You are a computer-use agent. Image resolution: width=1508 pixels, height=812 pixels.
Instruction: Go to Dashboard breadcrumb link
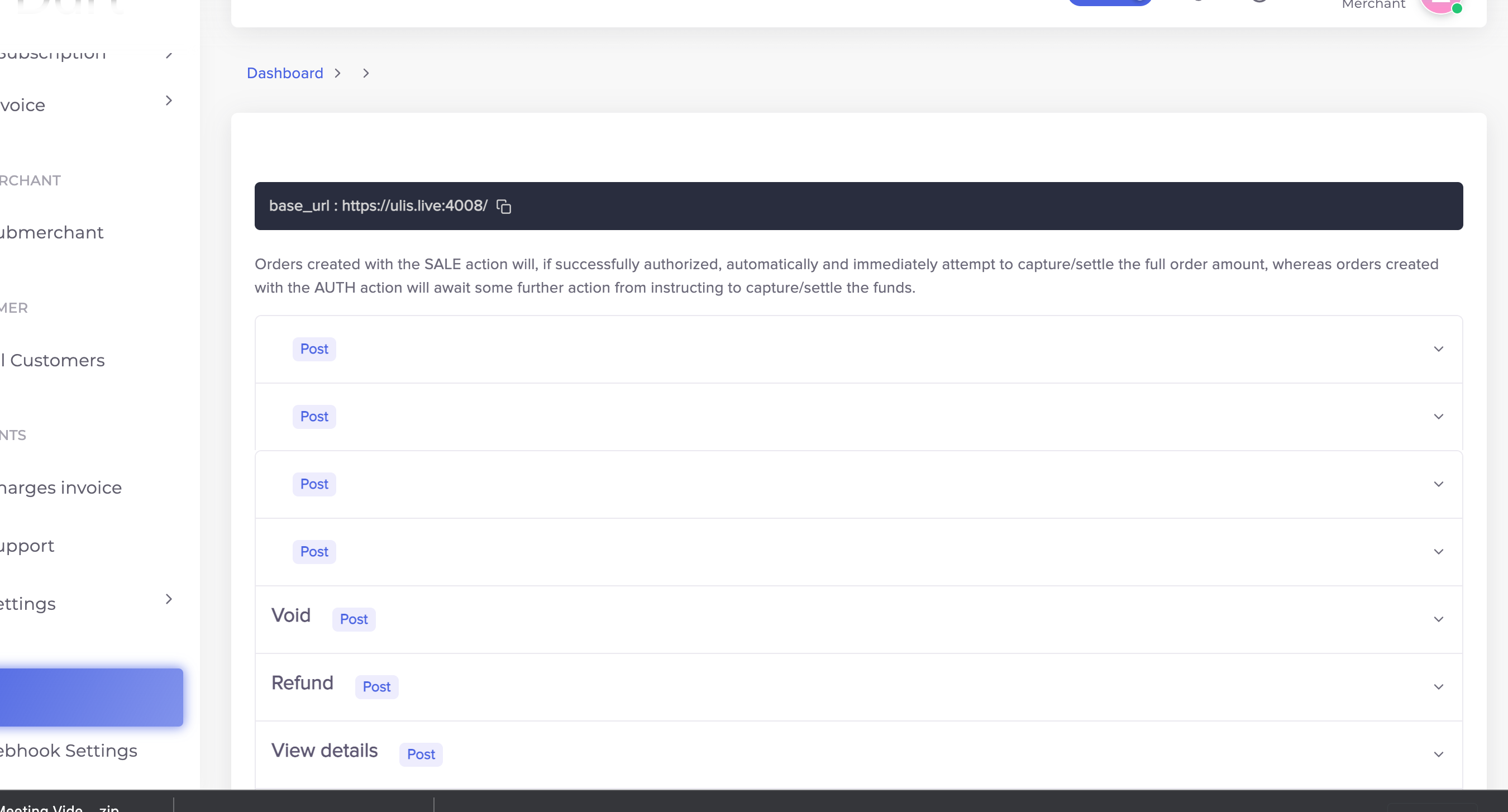(x=284, y=73)
